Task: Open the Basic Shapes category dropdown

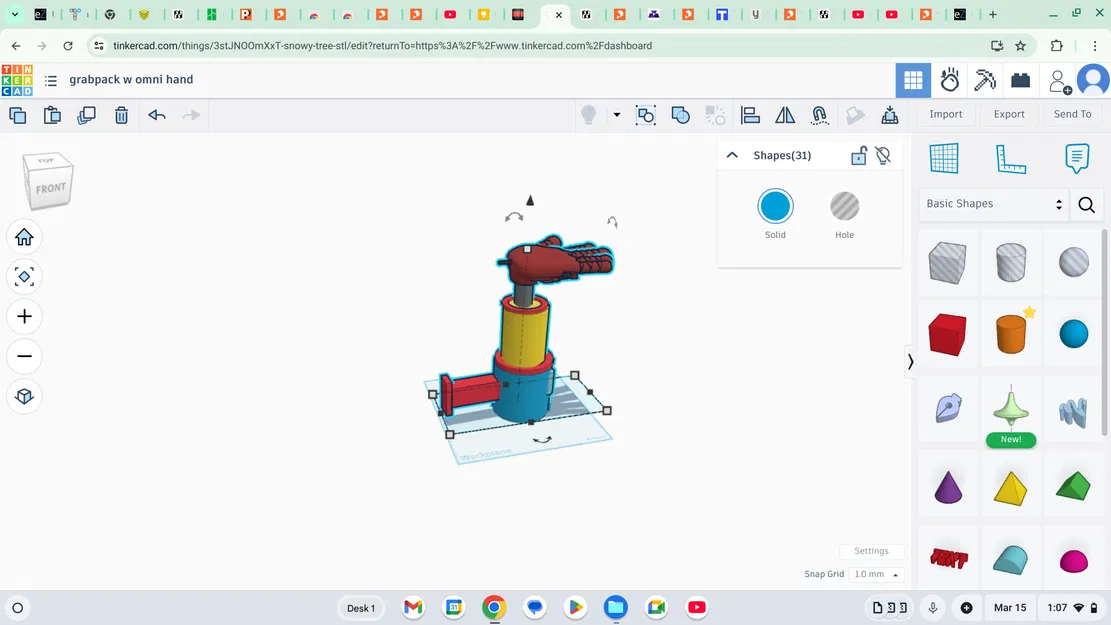Action: tap(993, 204)
